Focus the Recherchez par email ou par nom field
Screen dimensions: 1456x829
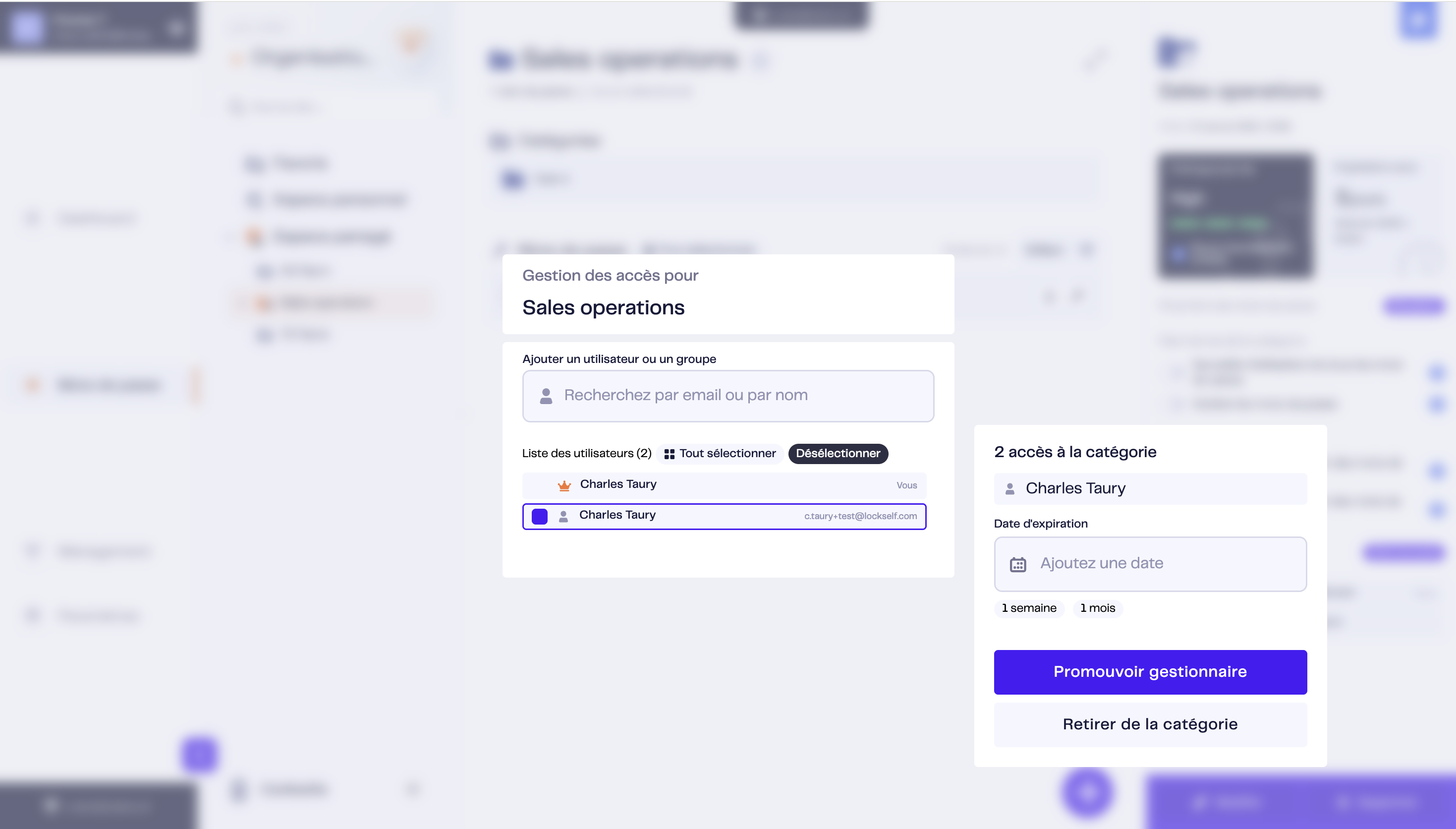point(728,396)
